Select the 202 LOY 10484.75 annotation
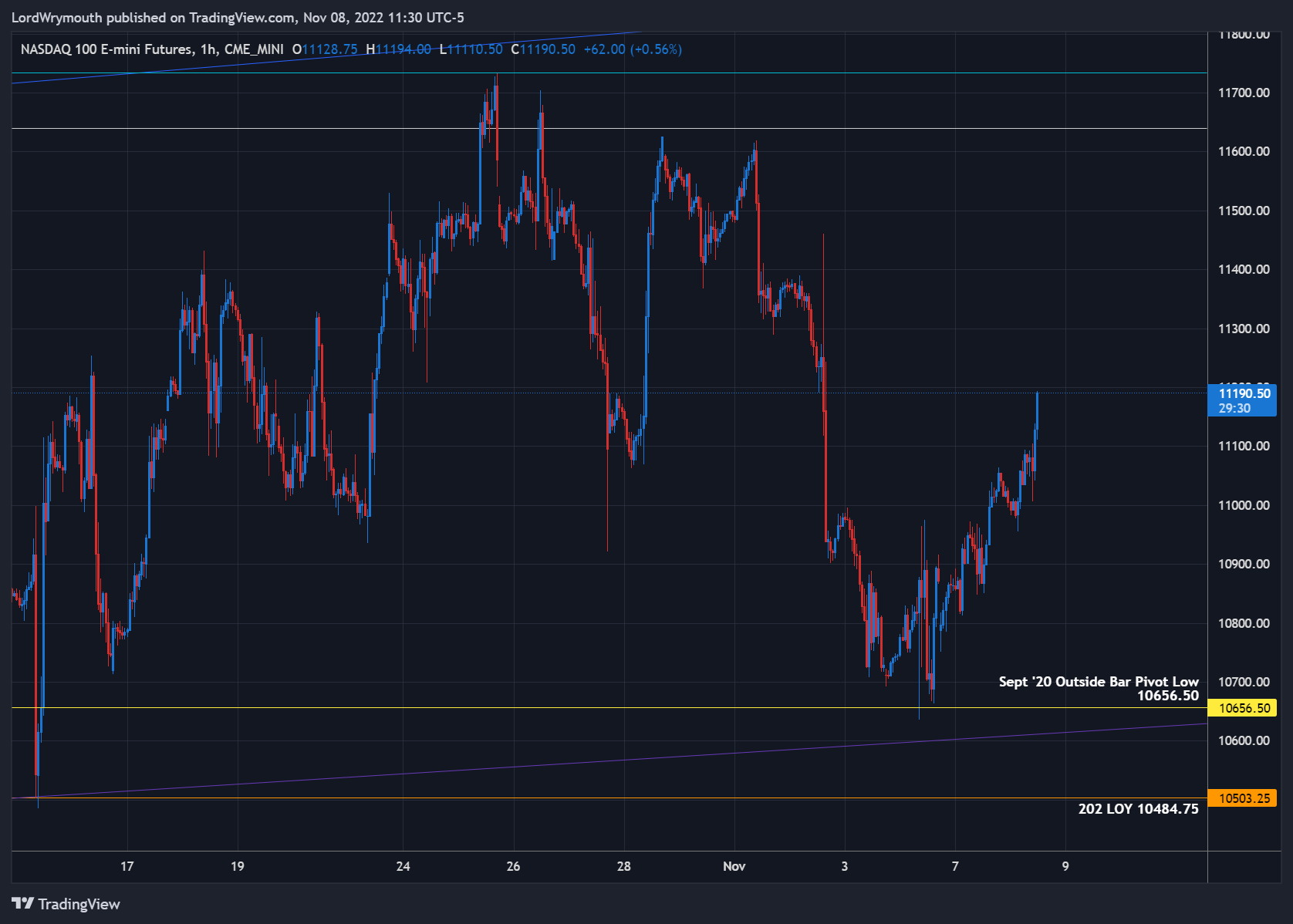1293x924 pixels. (1139, 809)
